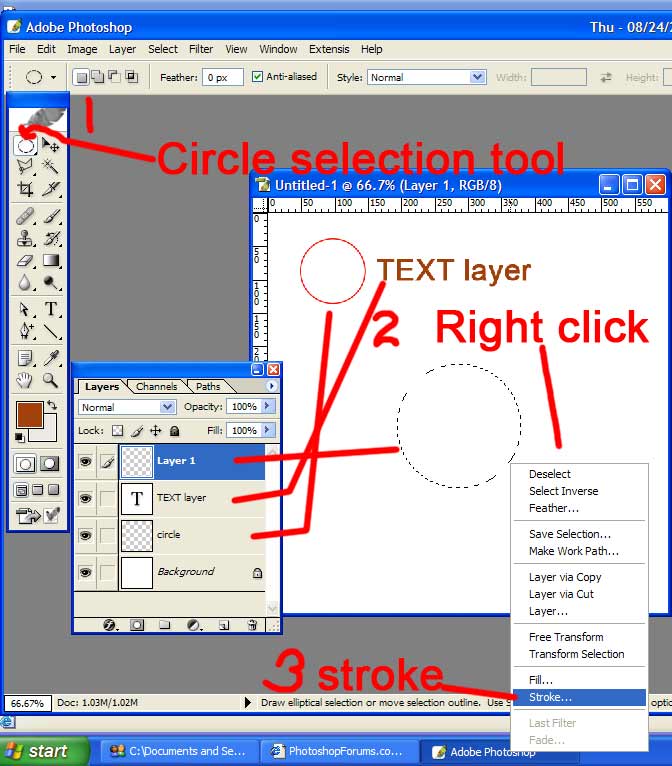Click the Windows start button
Viewport: 672px width, 766px height.
[x=37, y=751]
